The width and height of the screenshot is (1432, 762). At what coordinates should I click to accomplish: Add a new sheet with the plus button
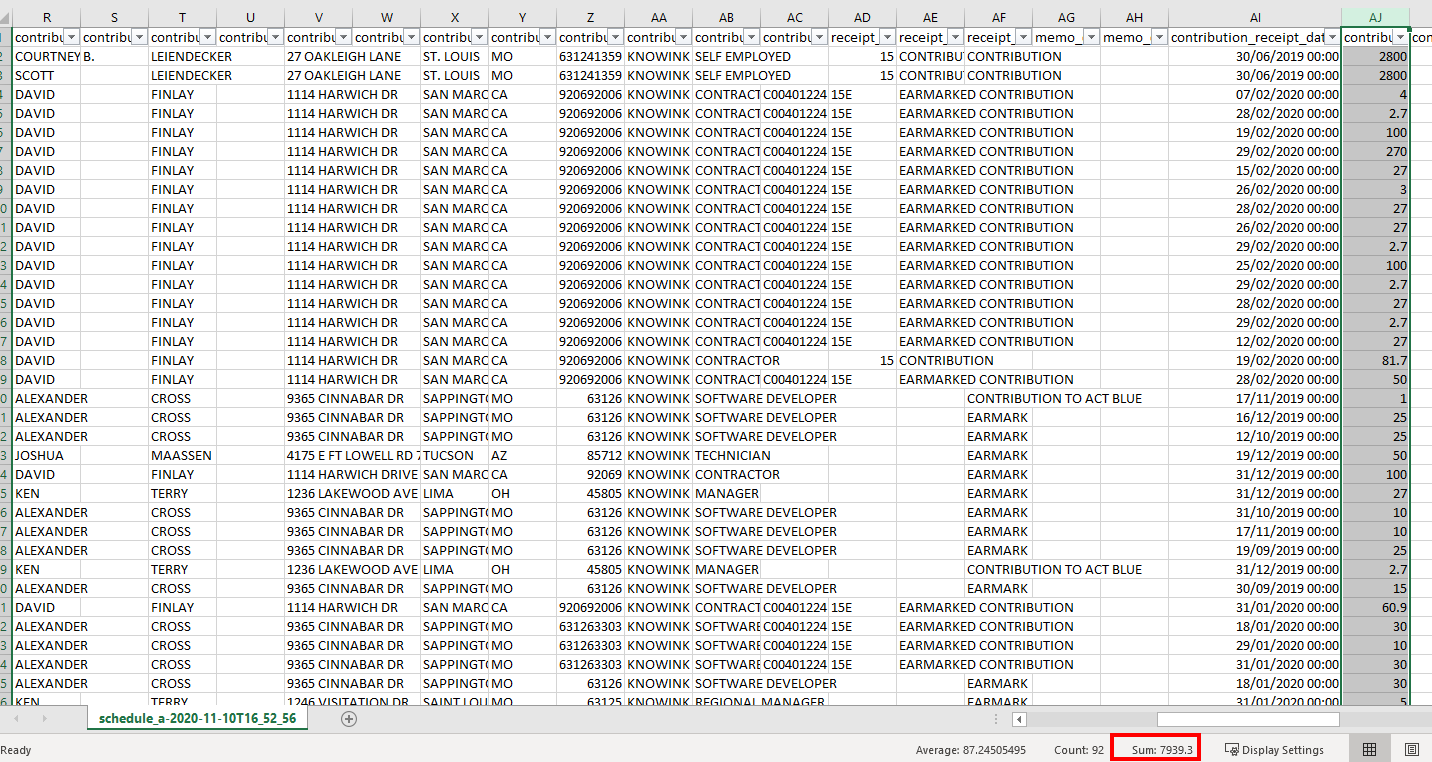coord(349,718)
